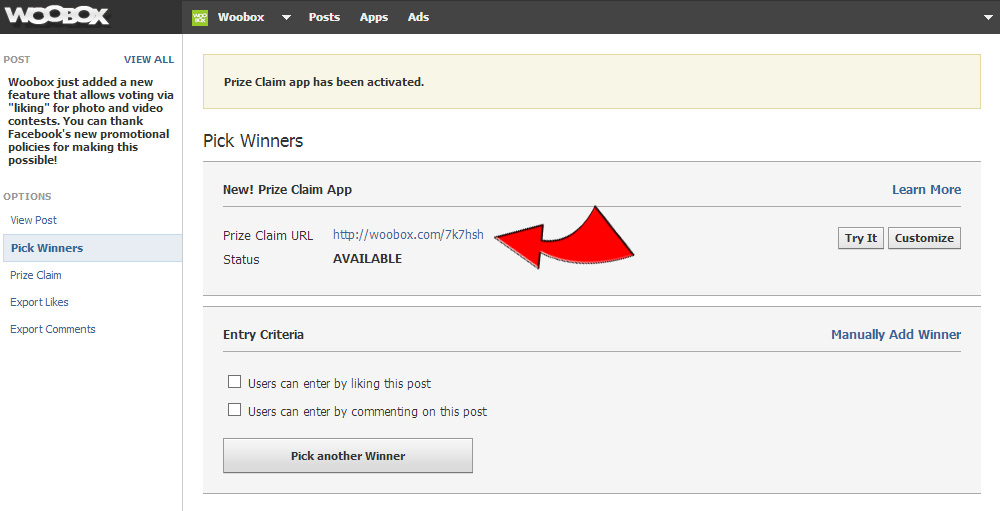The image size is (1000, 511).
Task: Click the VIEW ALL posts link
Action: (x=149, y=59)
